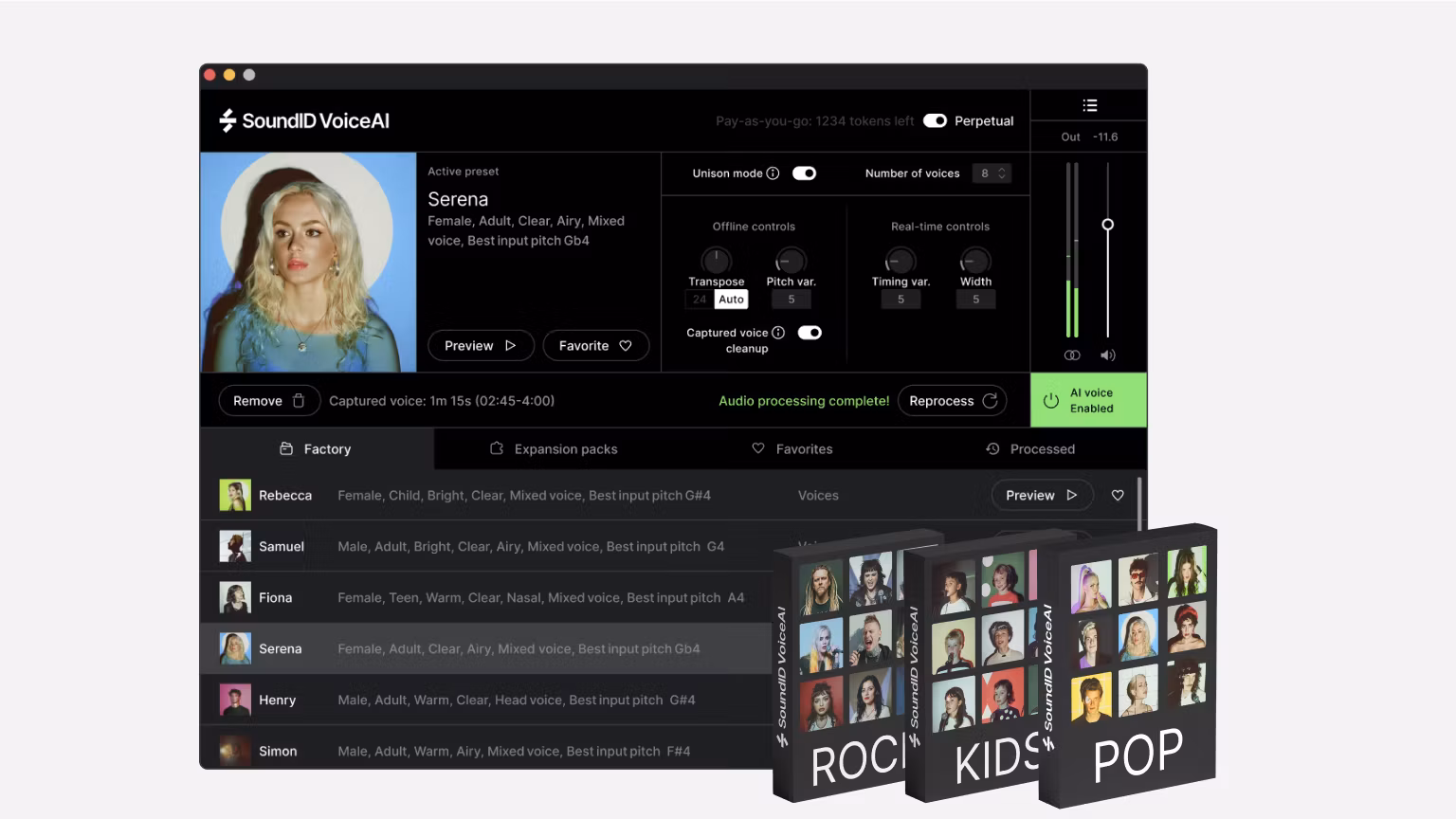Toggle the stereo link icon under meters

[1072, 355]
